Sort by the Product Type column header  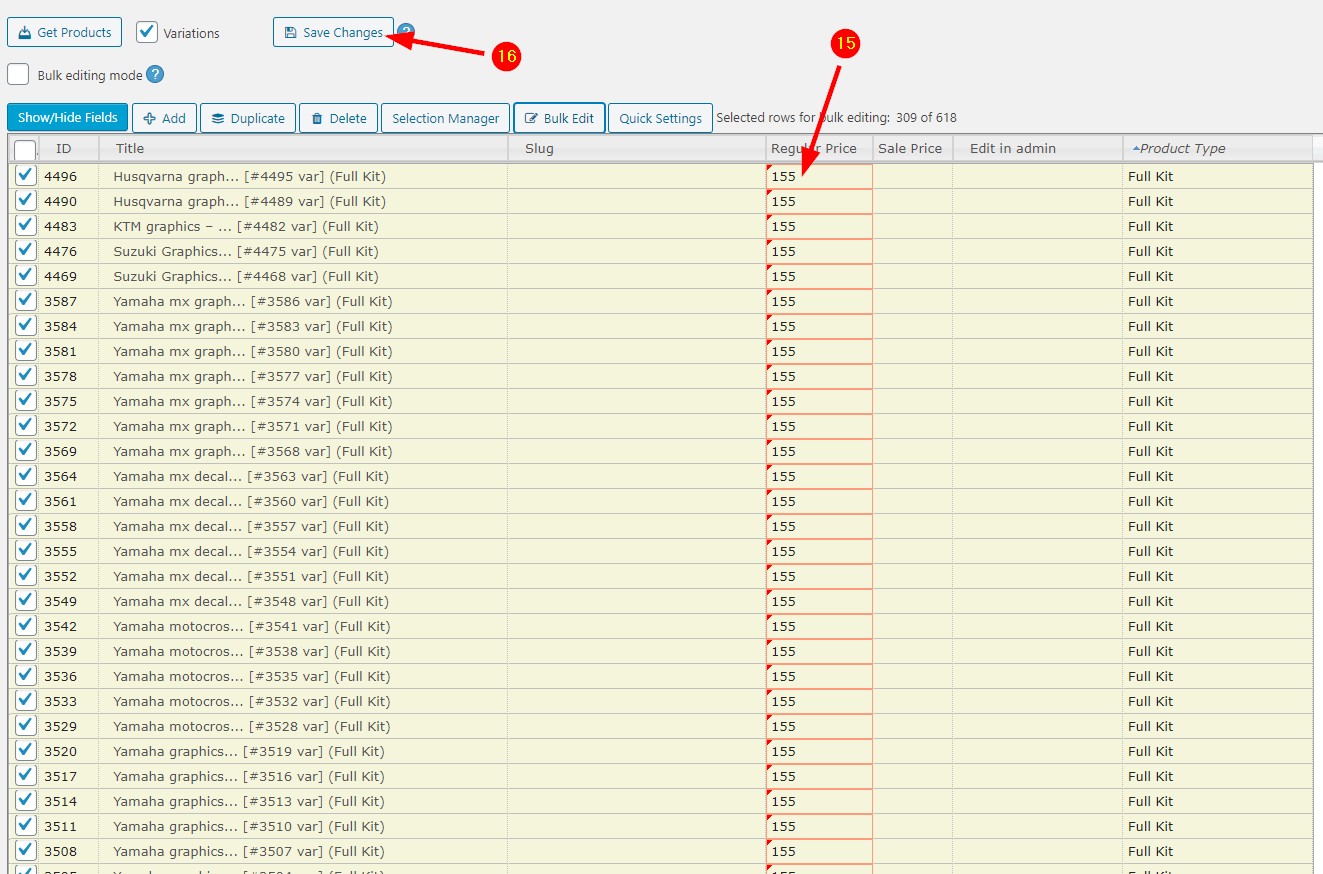(1182, 148)
